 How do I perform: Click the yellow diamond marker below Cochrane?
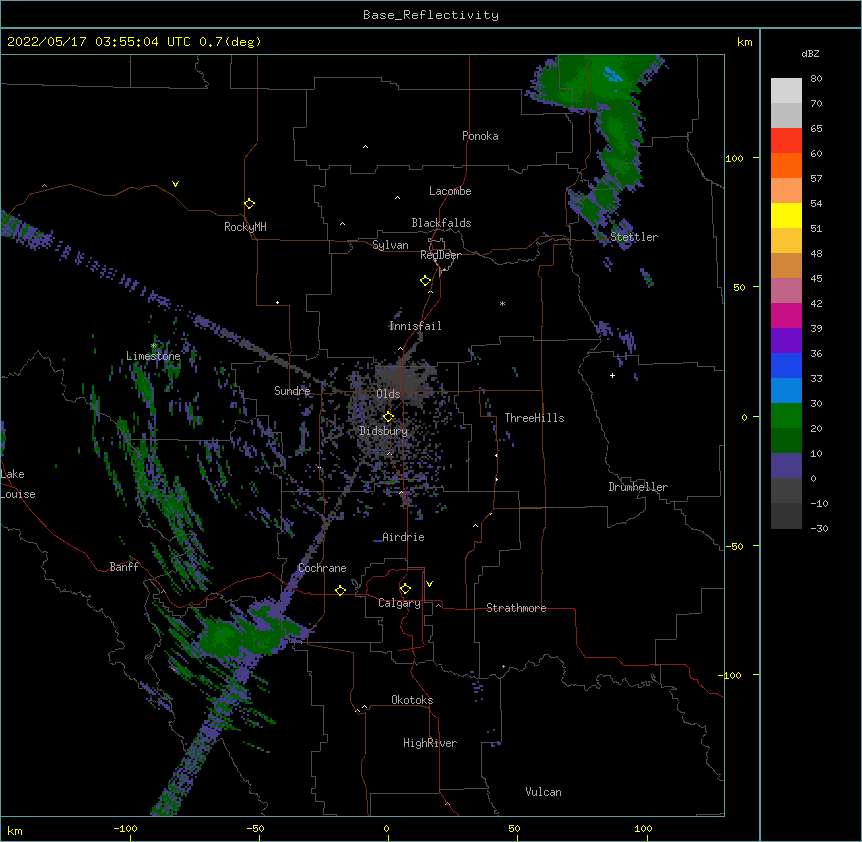[340, 590]
